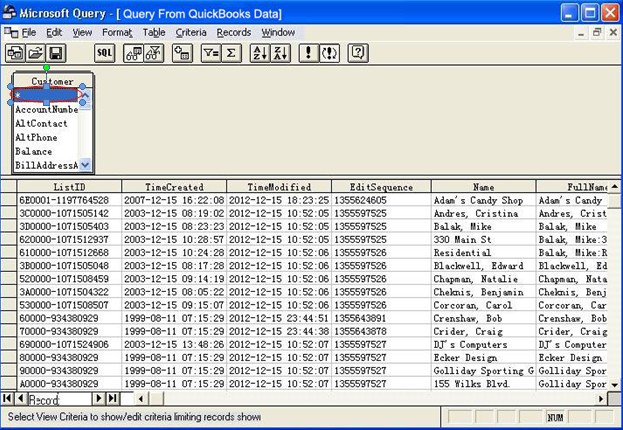The width and height of the screenshot is (623, 430).
Task: Click vertical scrollbar up arrow of results grid
Action: pos(615,186)
